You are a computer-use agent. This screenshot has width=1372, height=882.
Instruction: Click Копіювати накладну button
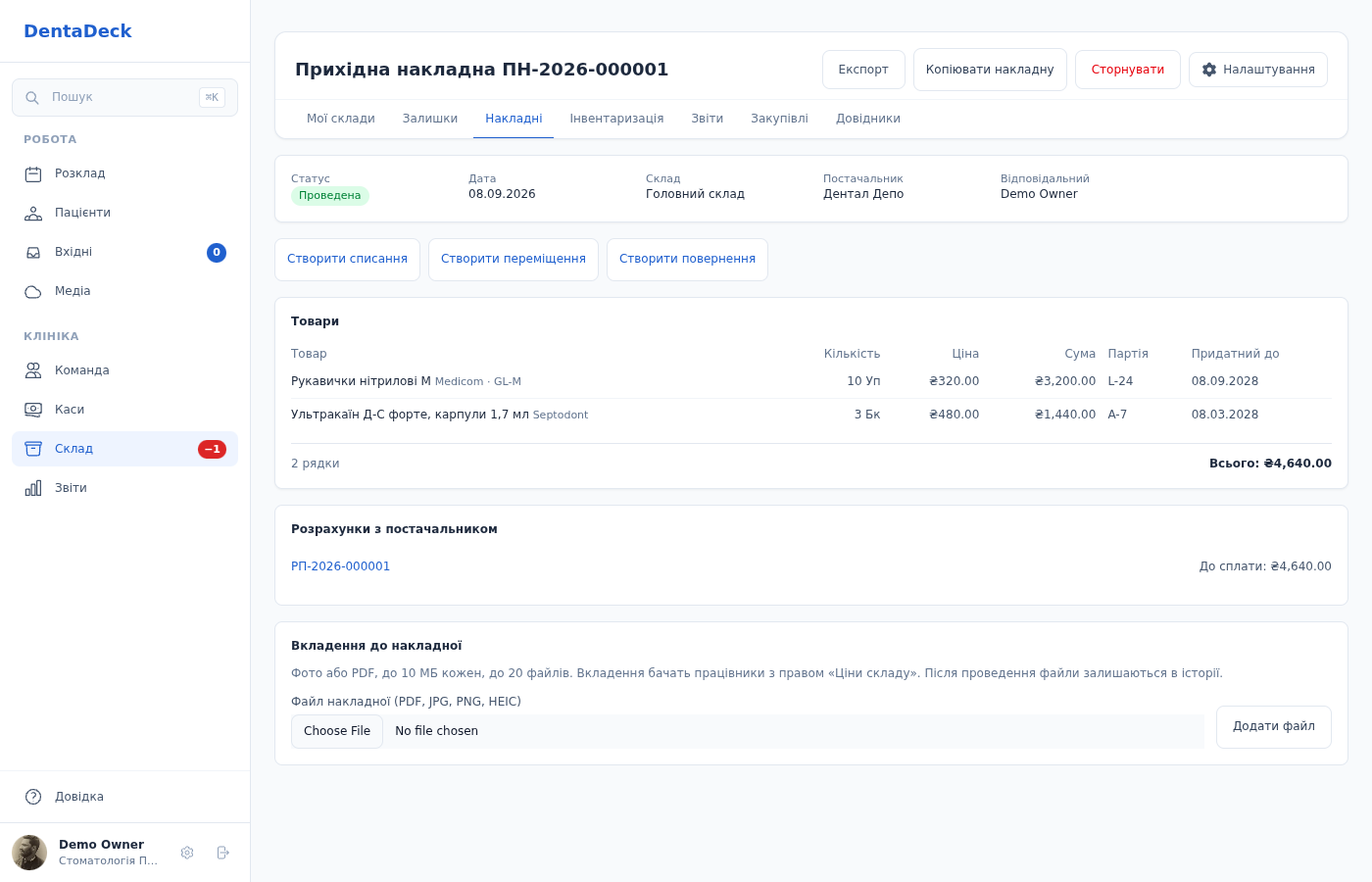[990, 70]
